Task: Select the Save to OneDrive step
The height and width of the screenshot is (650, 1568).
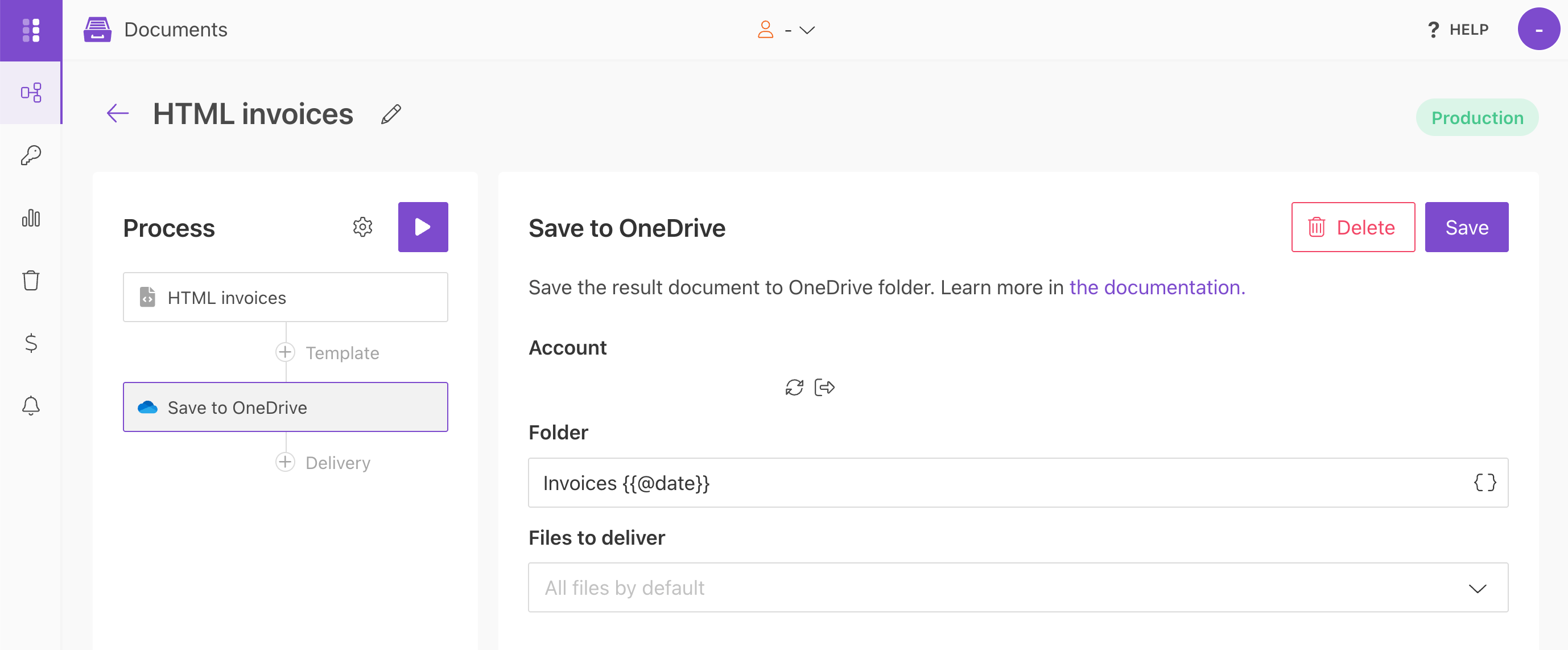Action: [286, 407]
